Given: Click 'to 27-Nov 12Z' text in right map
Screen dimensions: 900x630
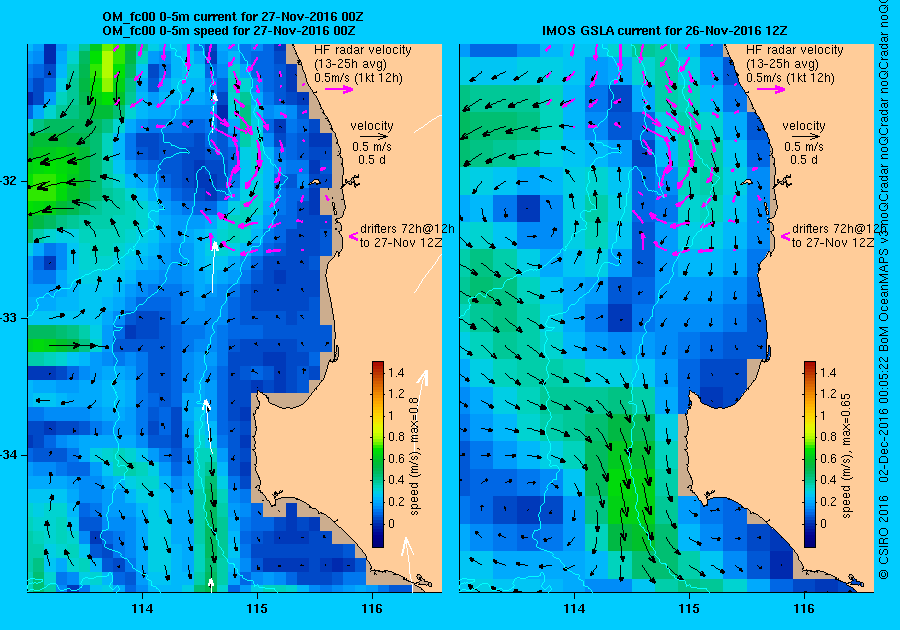Looking at the screenshot, I should (x=833, y=242).
